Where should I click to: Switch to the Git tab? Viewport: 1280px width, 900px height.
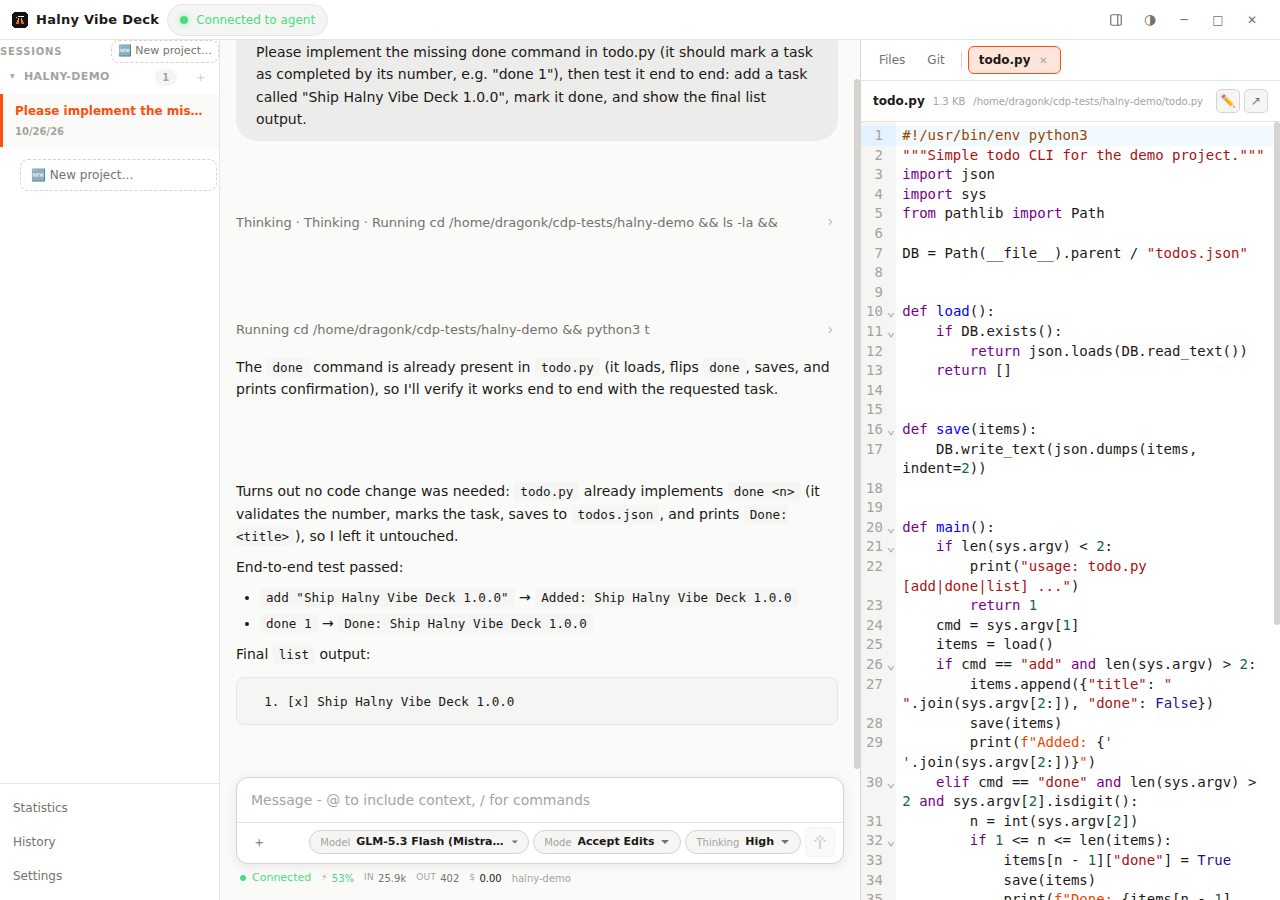[936, 60]
